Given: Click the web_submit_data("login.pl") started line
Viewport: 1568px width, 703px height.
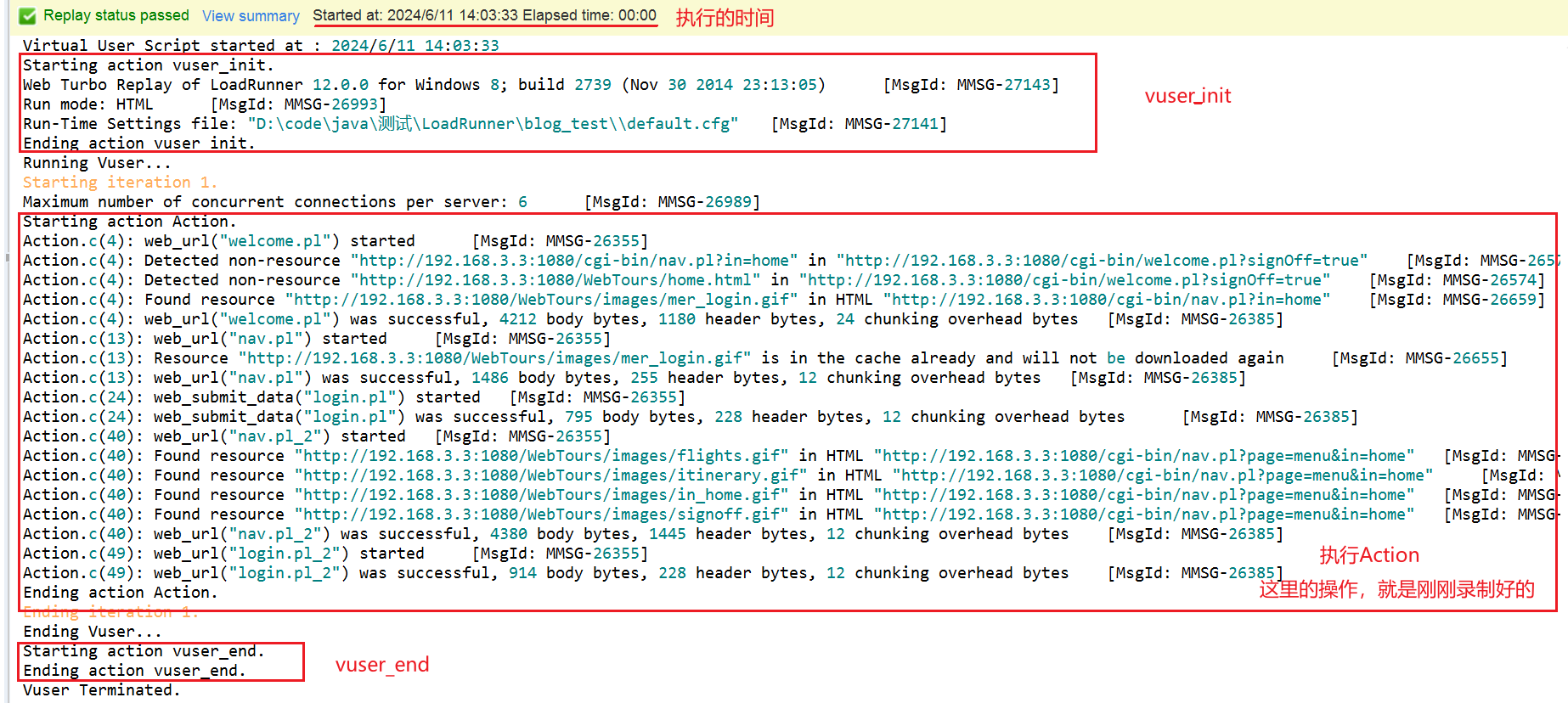Looking at the screenshot, I should 354,396.
